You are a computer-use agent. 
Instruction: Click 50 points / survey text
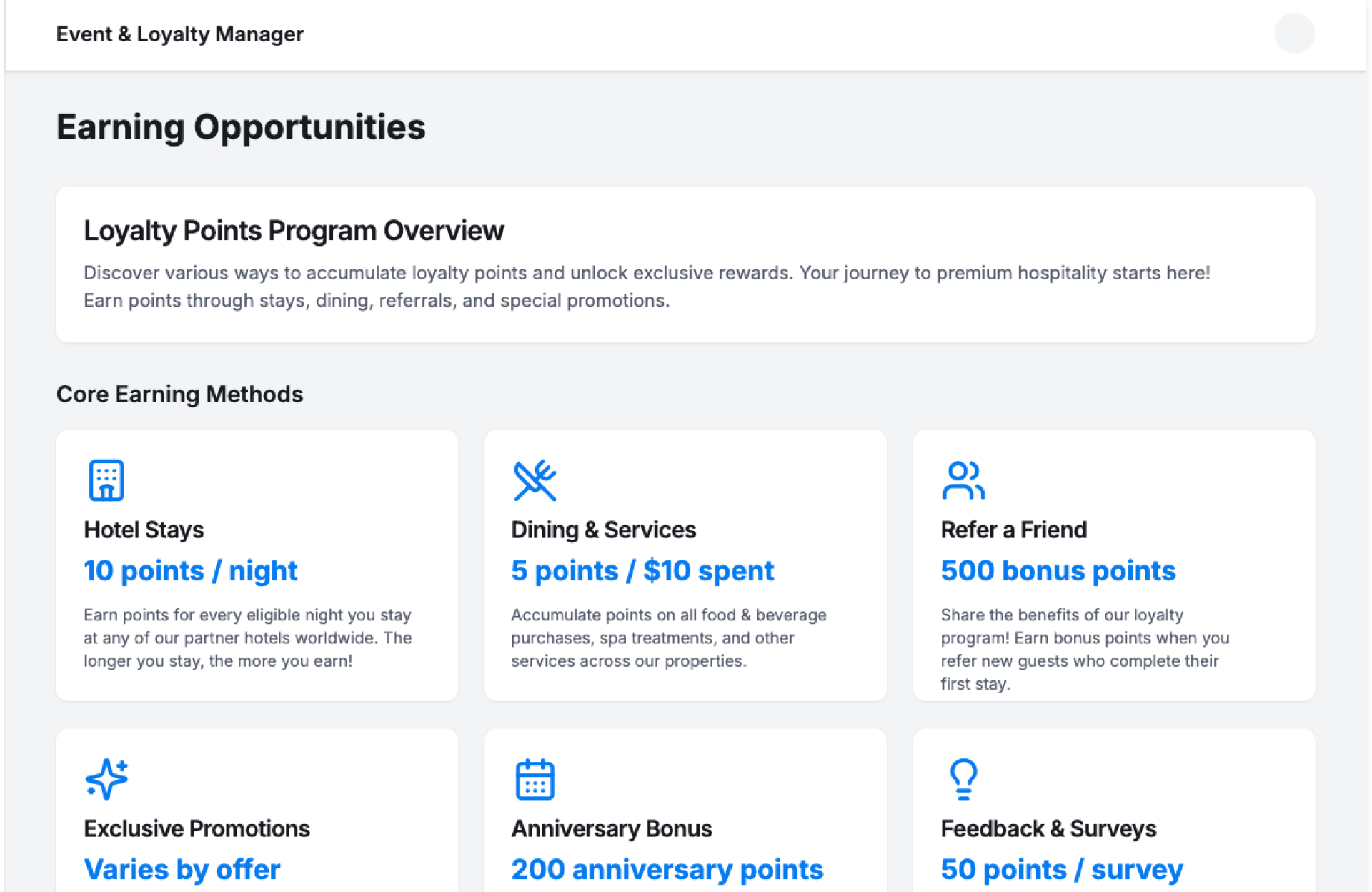(1061, 869)
